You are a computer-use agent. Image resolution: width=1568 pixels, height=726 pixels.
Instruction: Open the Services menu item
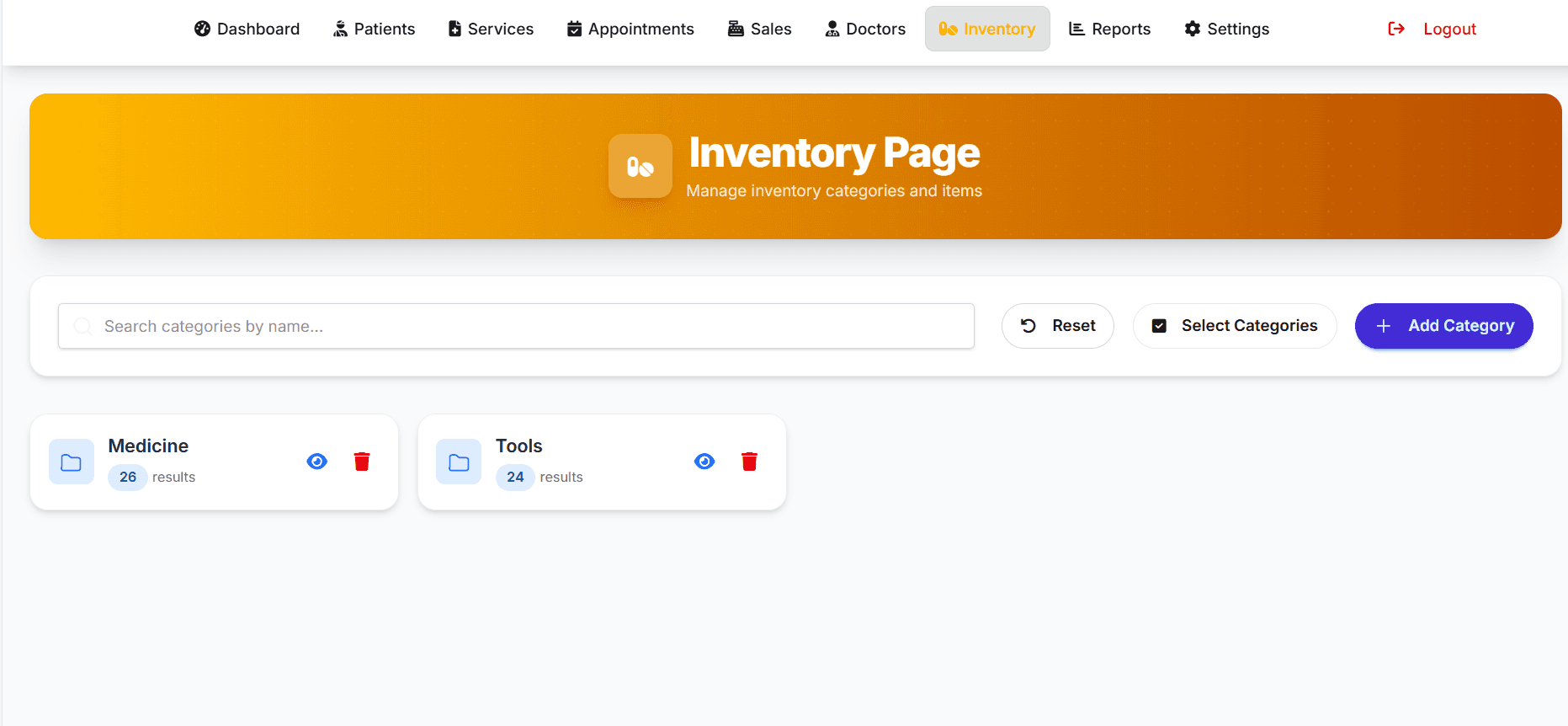(491, 29)
